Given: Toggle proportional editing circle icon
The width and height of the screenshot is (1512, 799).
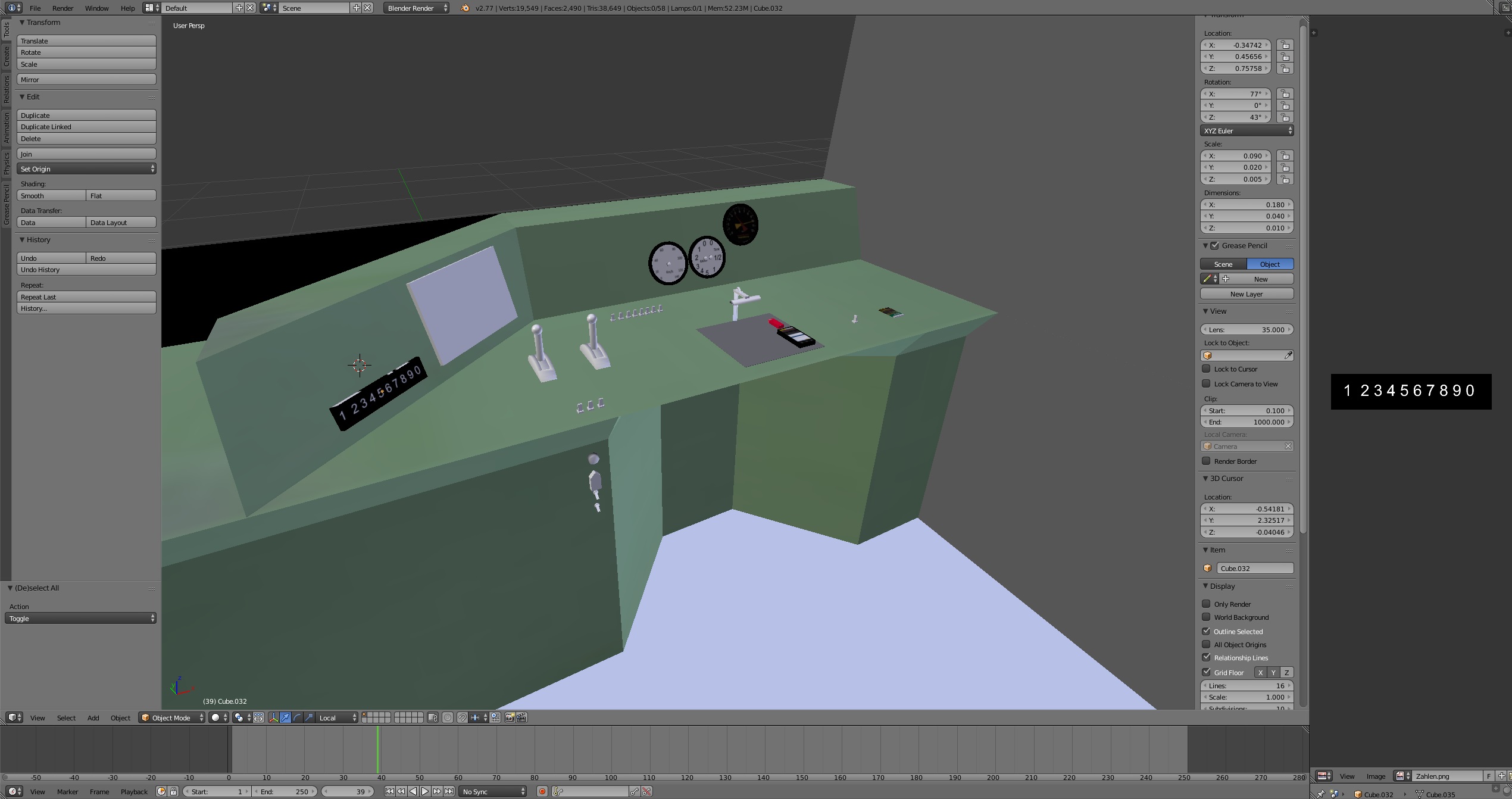Looking at the screenshot, I should tap(448, 717).
